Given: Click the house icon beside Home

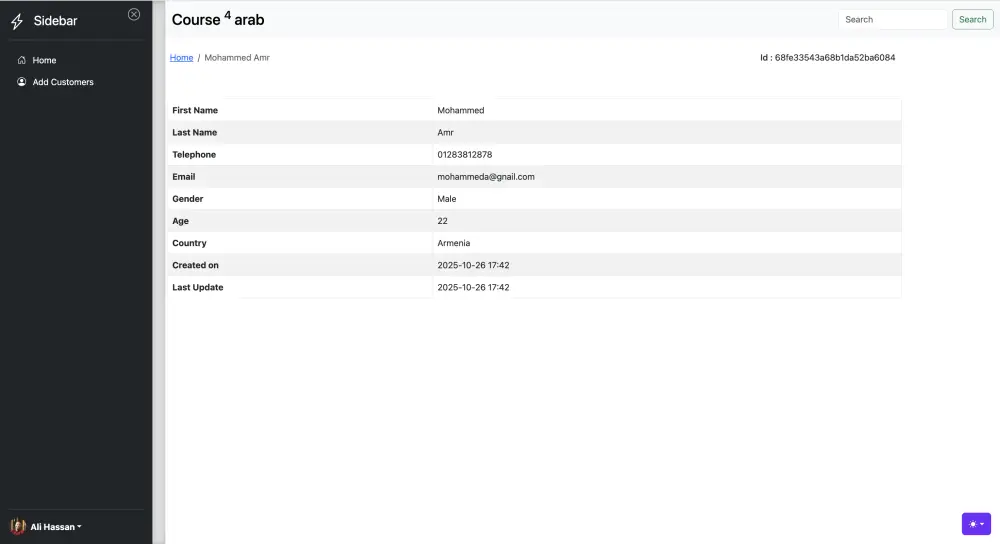Looking at the screenshot, I should pos(22,60).
